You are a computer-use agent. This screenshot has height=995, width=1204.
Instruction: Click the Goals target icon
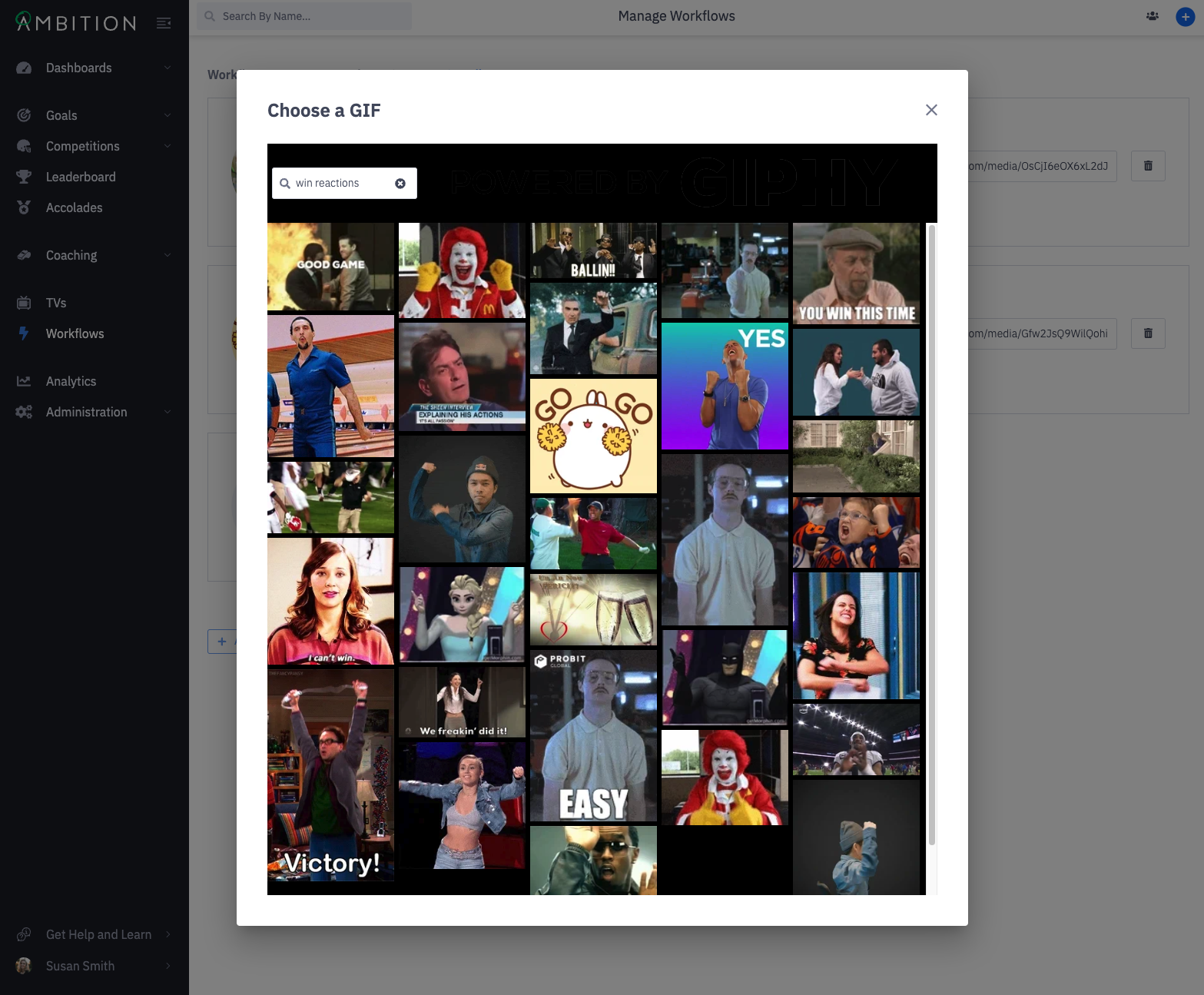click(x=24, y=115)
